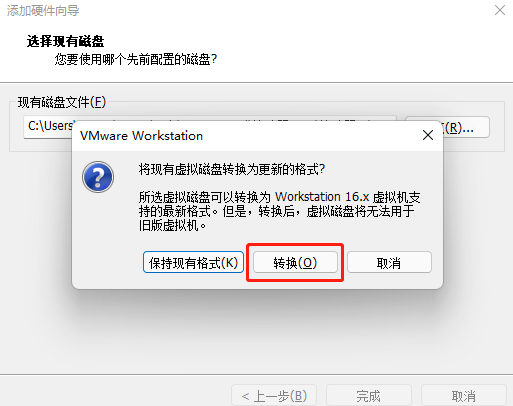Click the 现有磁盘文件(F) group label
Screen dimensions: 513x406
pos(62,102)
